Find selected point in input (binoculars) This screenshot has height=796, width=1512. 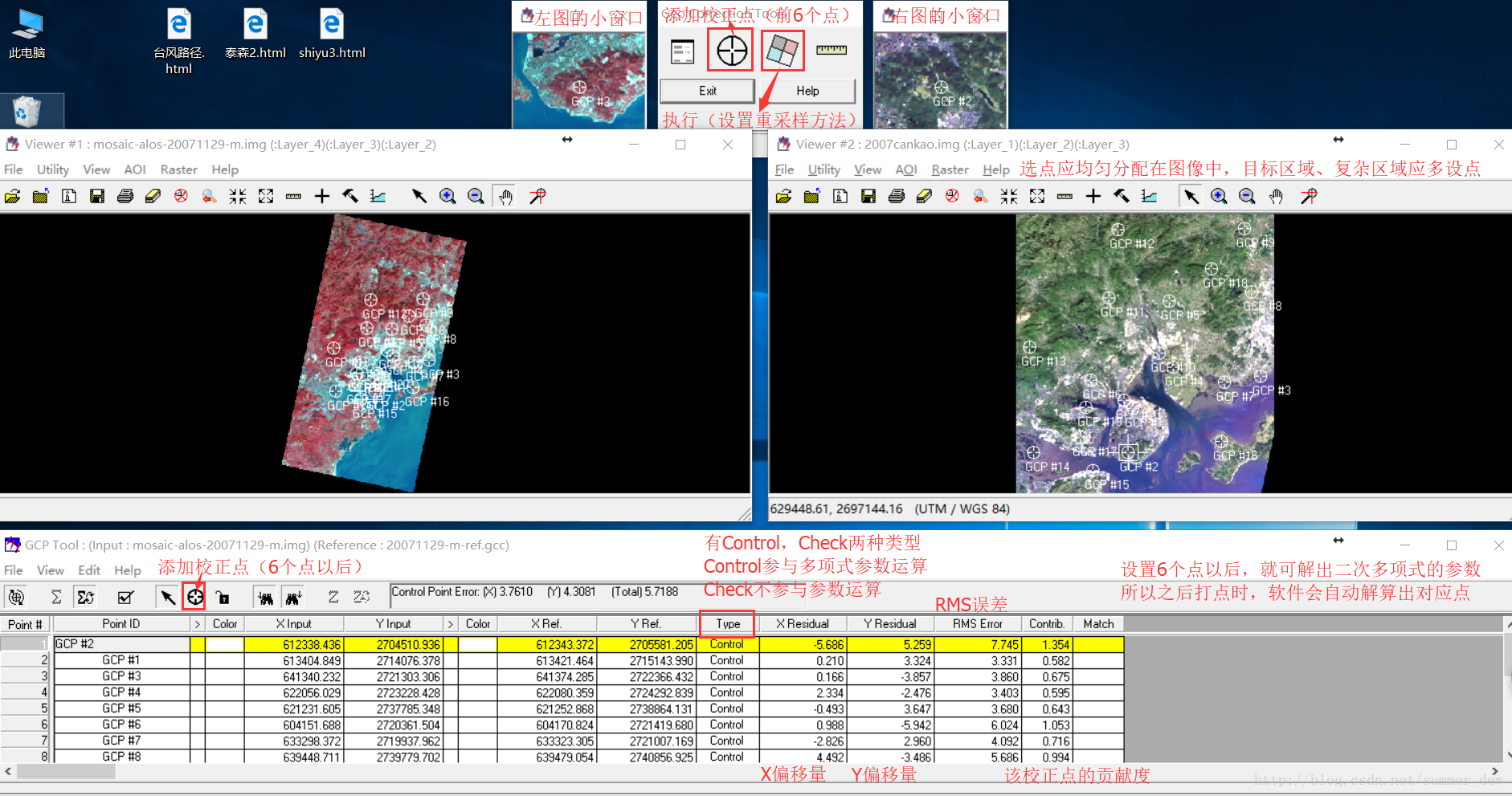coord(265,597)
